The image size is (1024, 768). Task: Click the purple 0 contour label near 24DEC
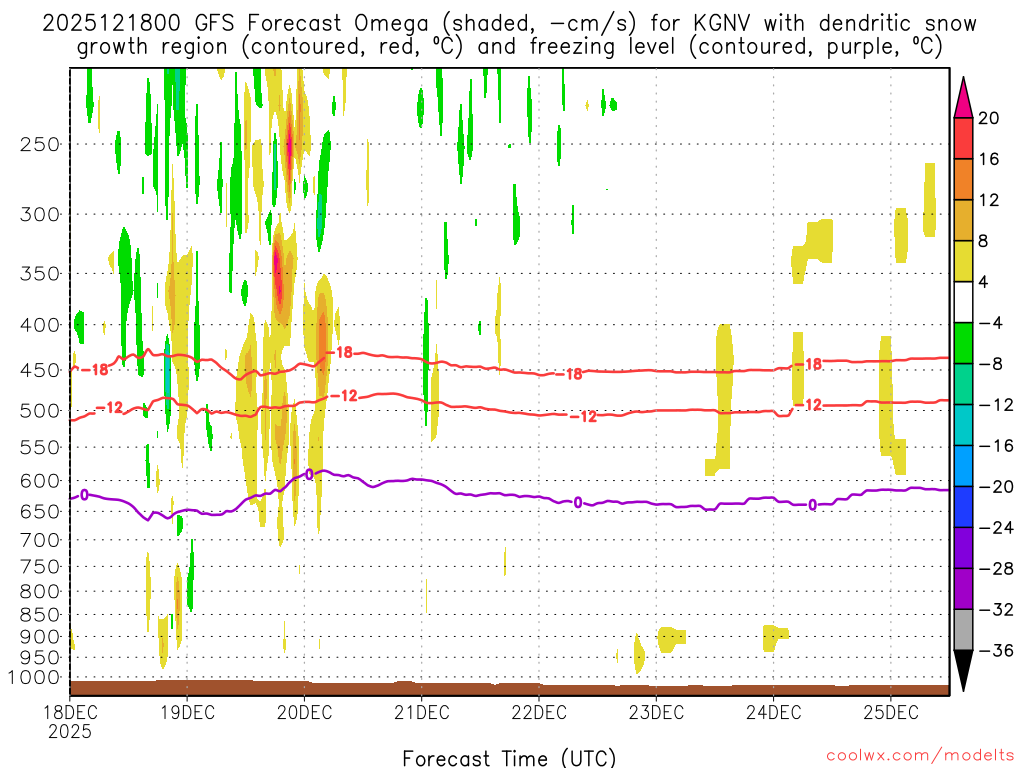pyautogui.click(x=812, y=505)
